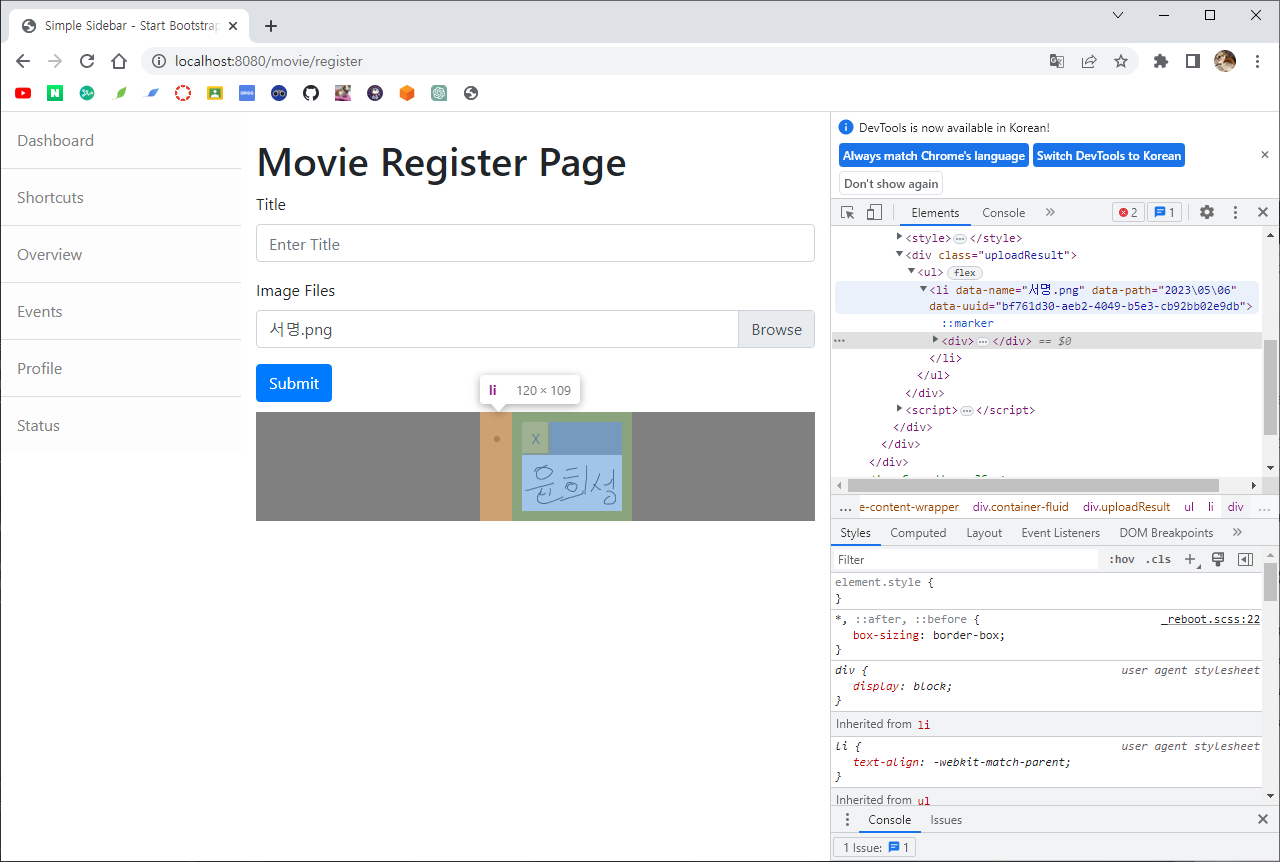Toggle the rendering emulations paintbrush icon
The image size is (1280, 862).
click(1218, 559)
